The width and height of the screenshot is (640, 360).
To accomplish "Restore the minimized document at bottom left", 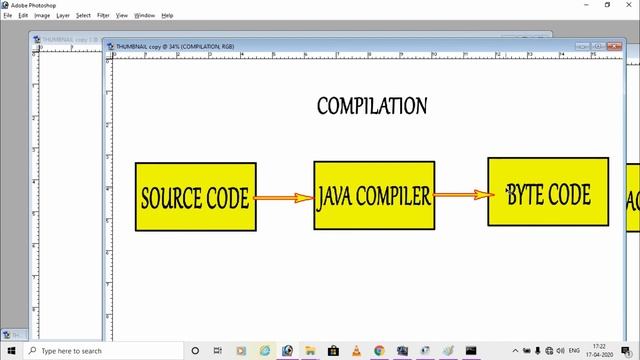I will coord(14,335).
